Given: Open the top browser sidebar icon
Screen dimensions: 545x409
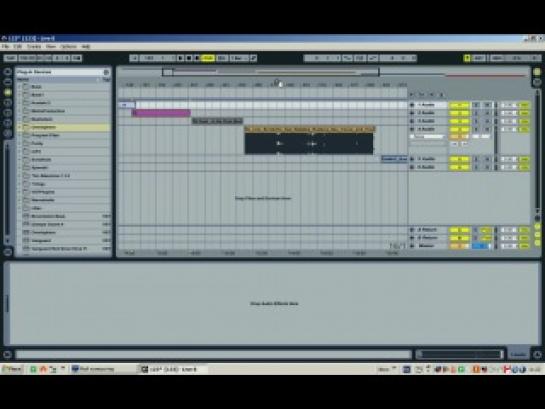Looking at the screenshot, I should [8, 72].
